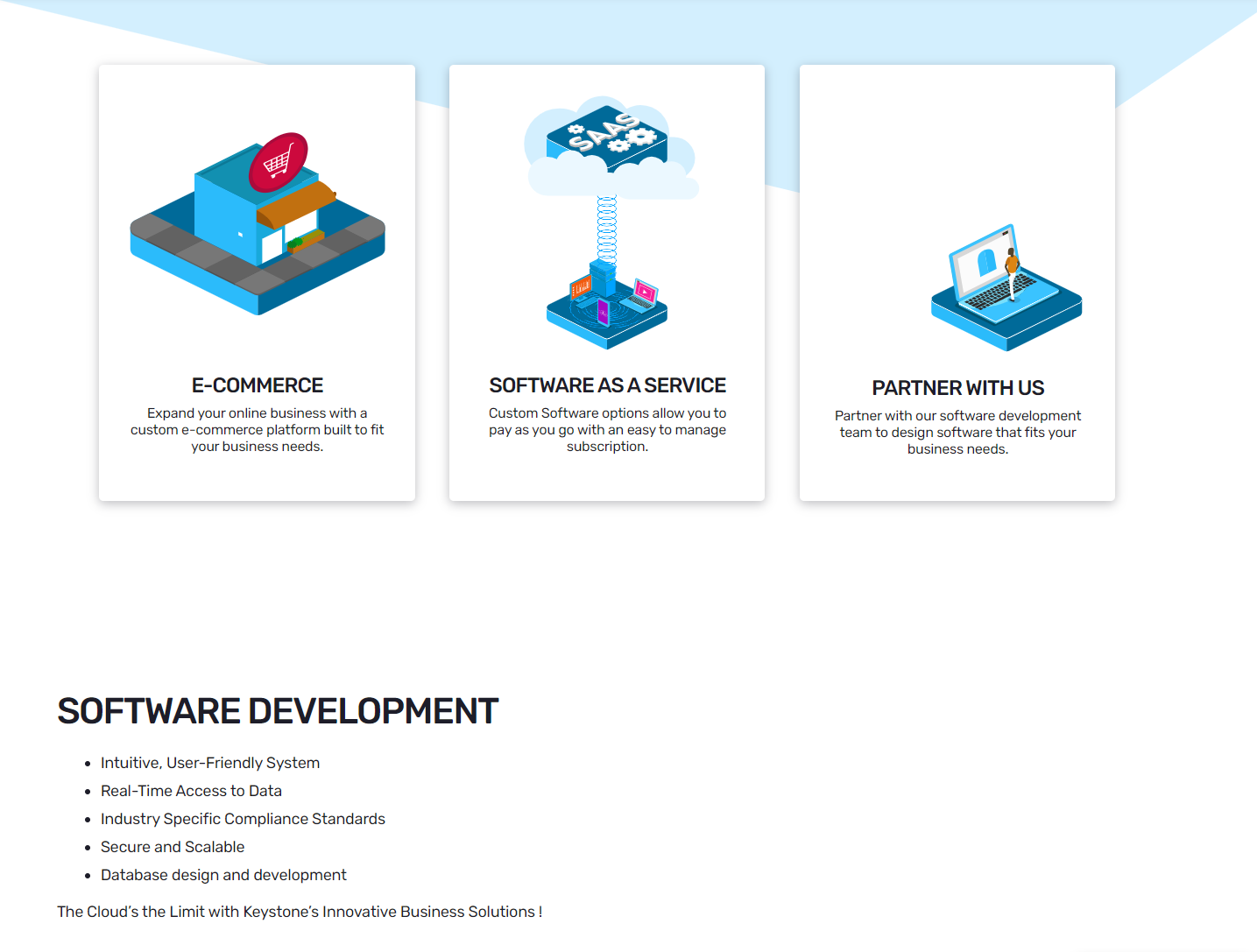1257x952 pixels.
Task: Open the E-COMMERCE card heading
Action: click(257, 385)
